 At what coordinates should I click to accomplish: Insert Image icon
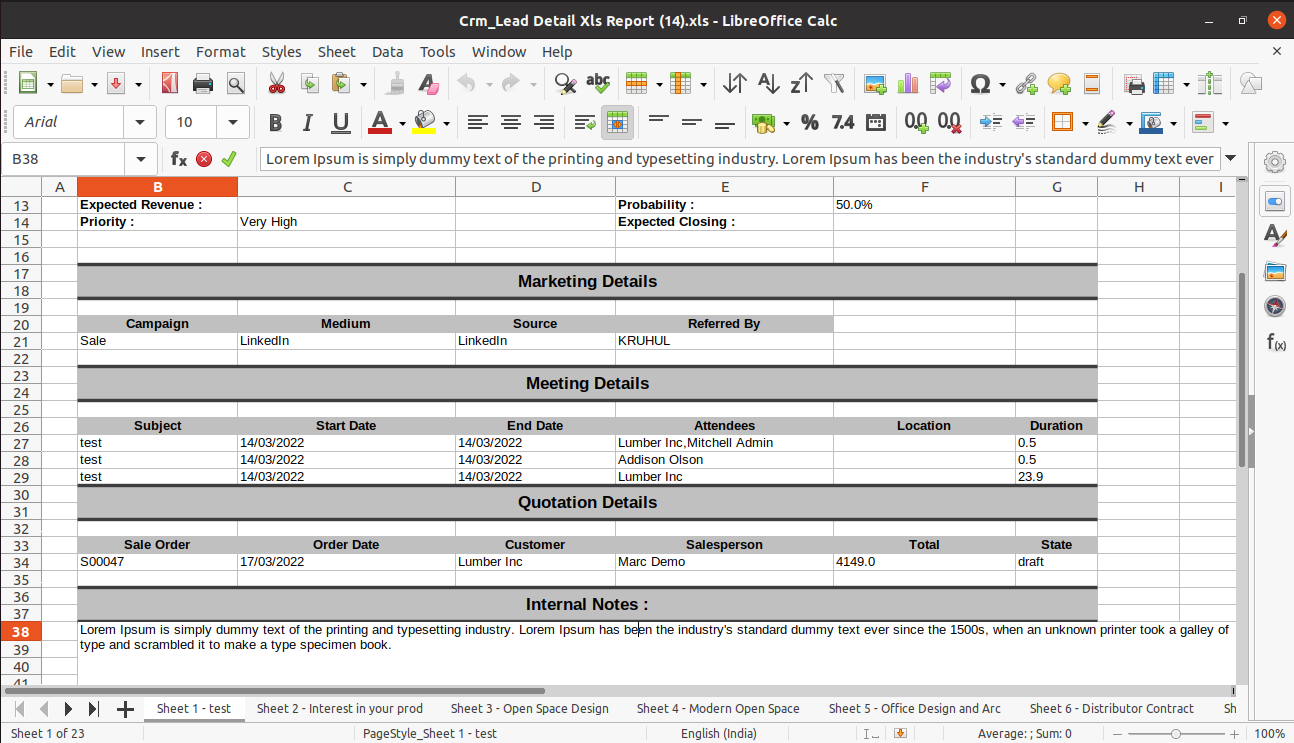tap(876, 84)
